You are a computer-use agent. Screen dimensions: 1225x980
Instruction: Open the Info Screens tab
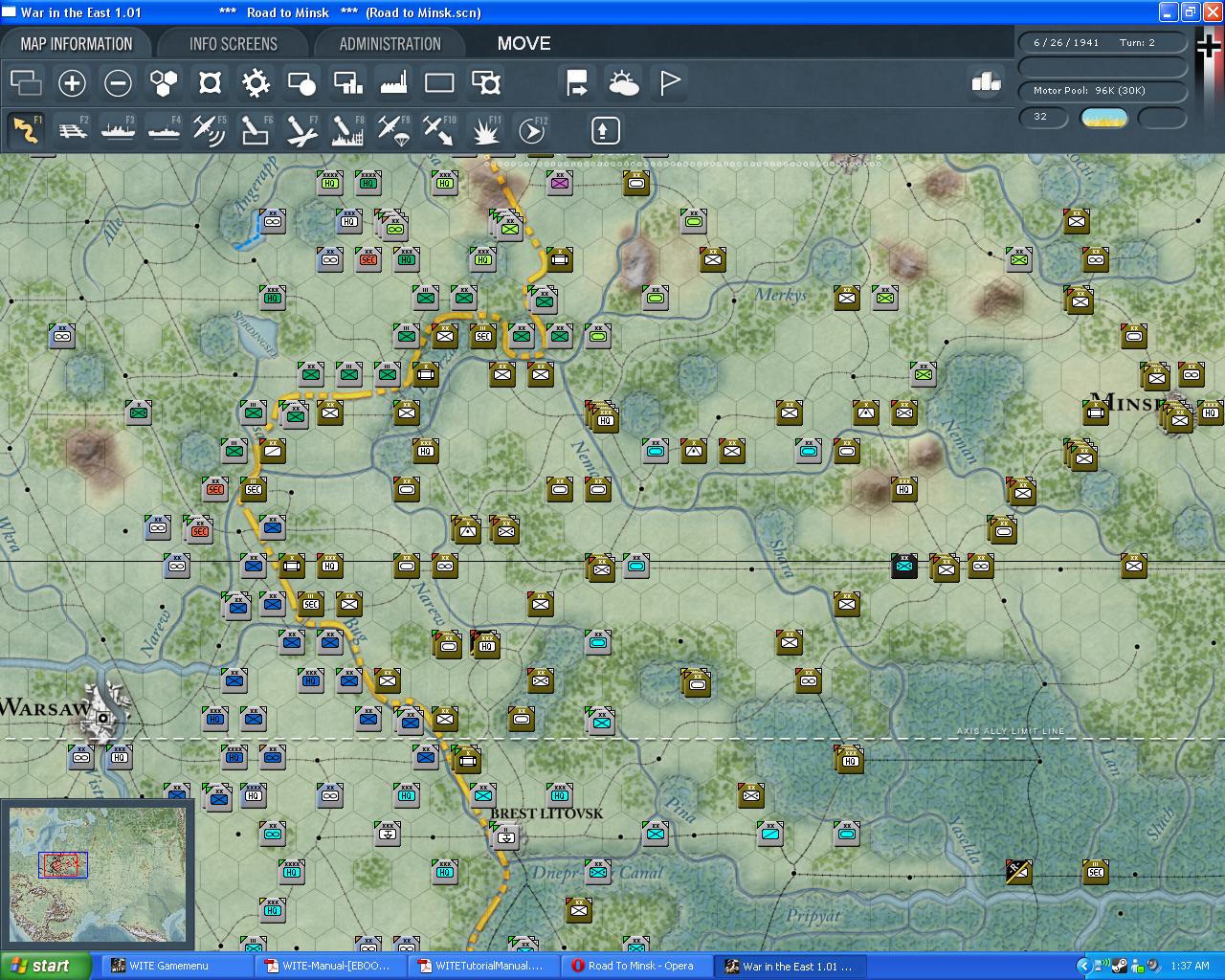pos(233,44)
